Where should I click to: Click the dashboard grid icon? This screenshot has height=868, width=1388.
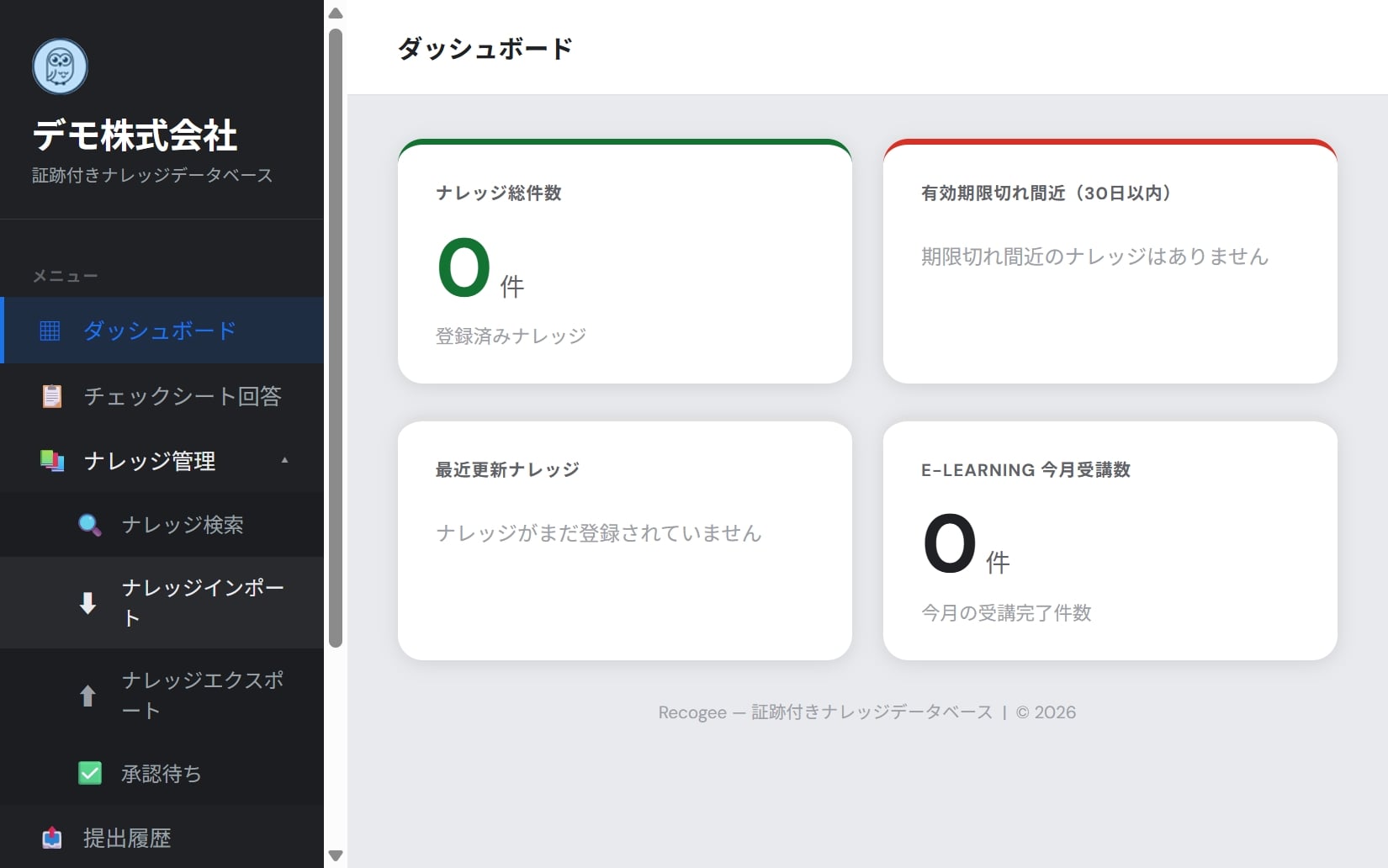point(50,331)
